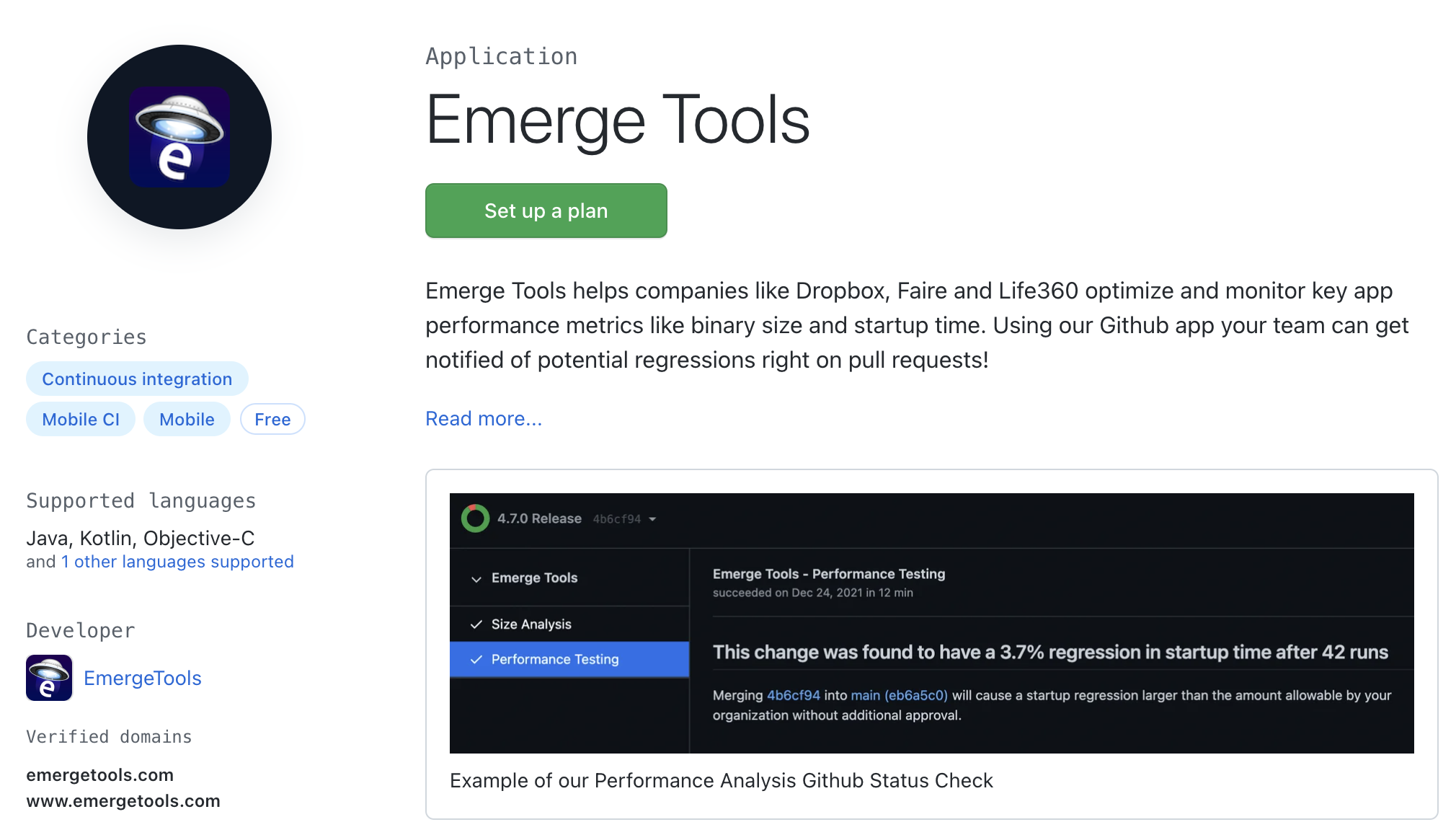Click the large Emerge Tools app logo
Viewport: 1456px width, 835px height.
pyautogui.click(x=179, y=137)
